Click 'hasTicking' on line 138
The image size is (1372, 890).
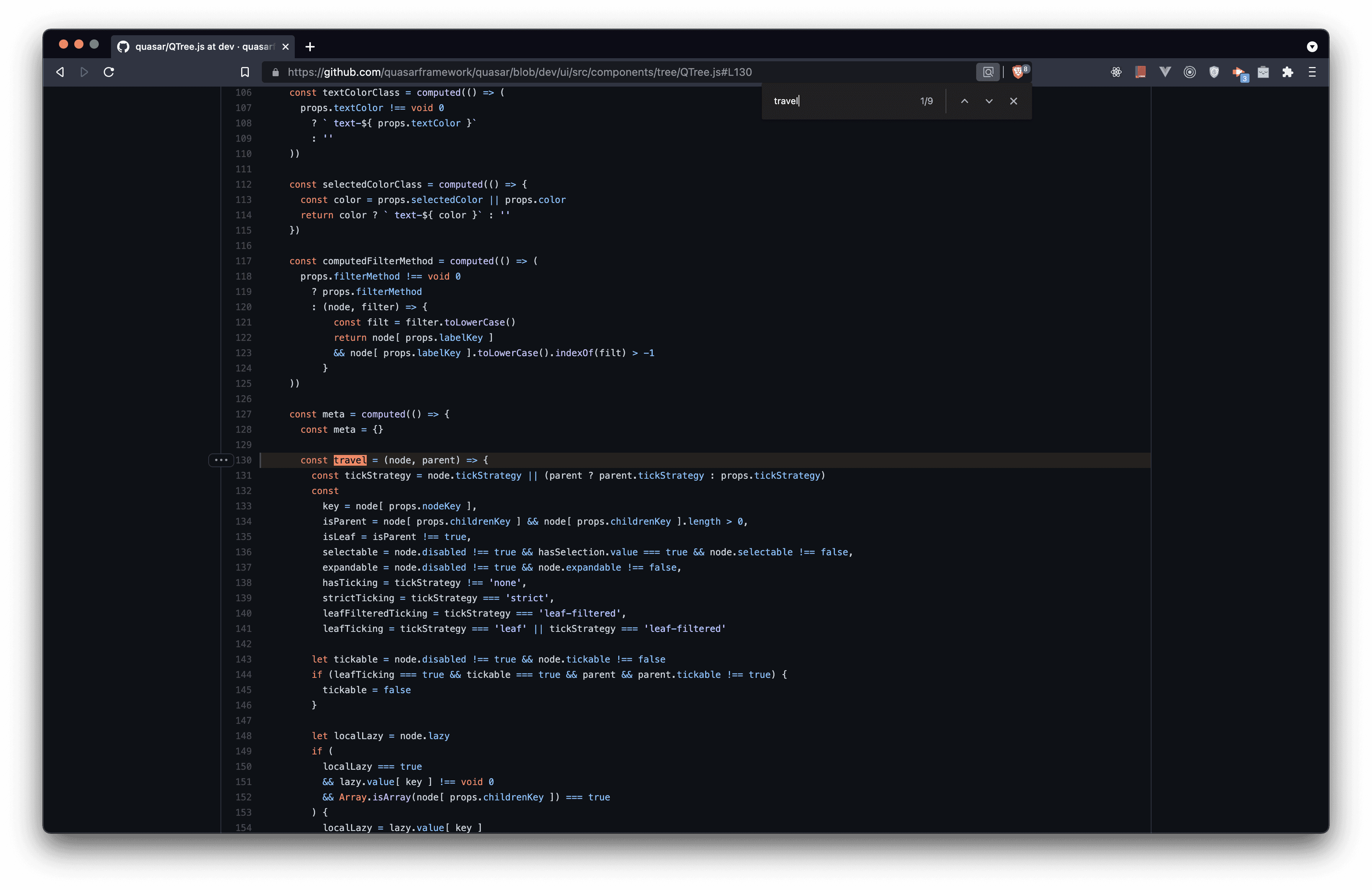(x=350, y=582)
